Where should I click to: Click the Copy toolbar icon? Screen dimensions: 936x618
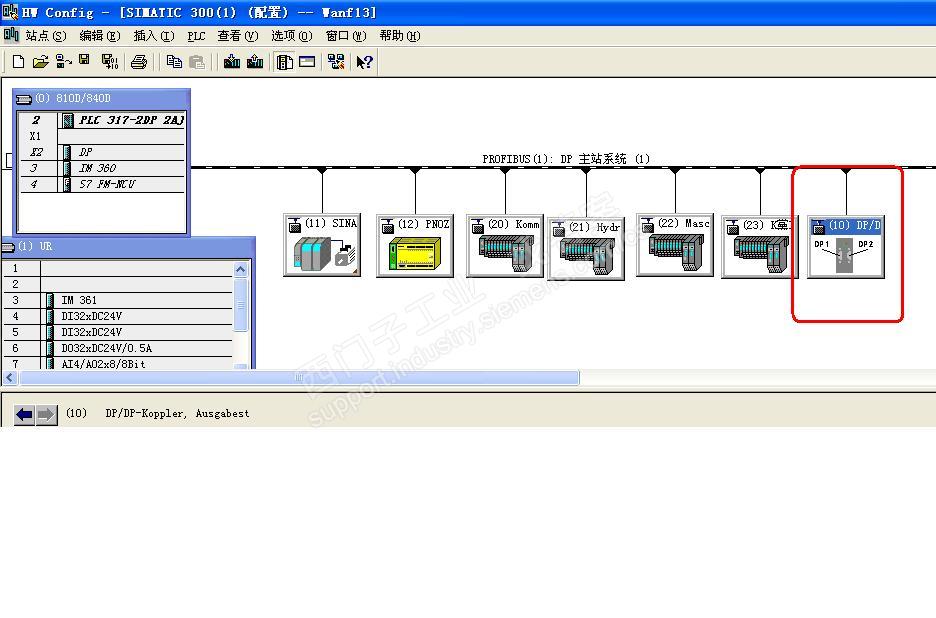(x=174, y=62)
